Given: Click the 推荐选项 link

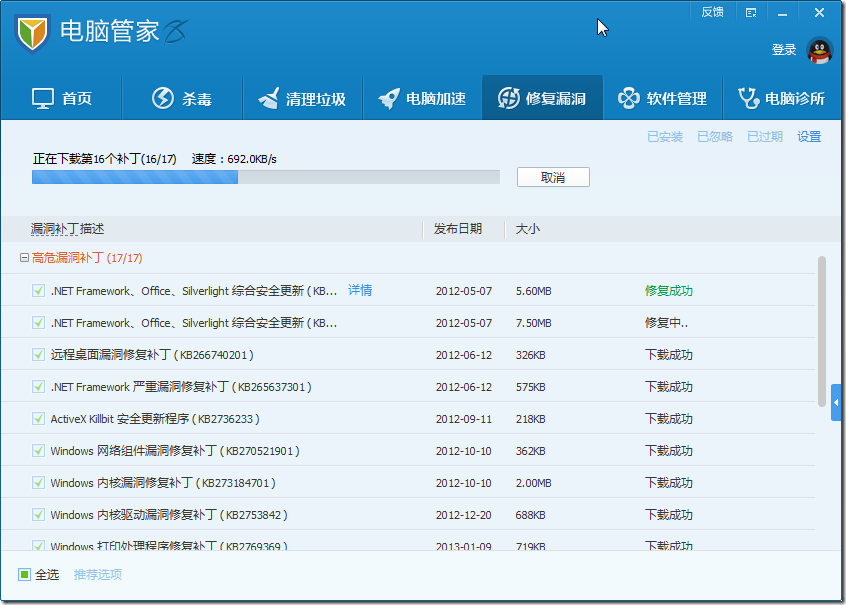Looking at the screenshot, I should (98, 574).
